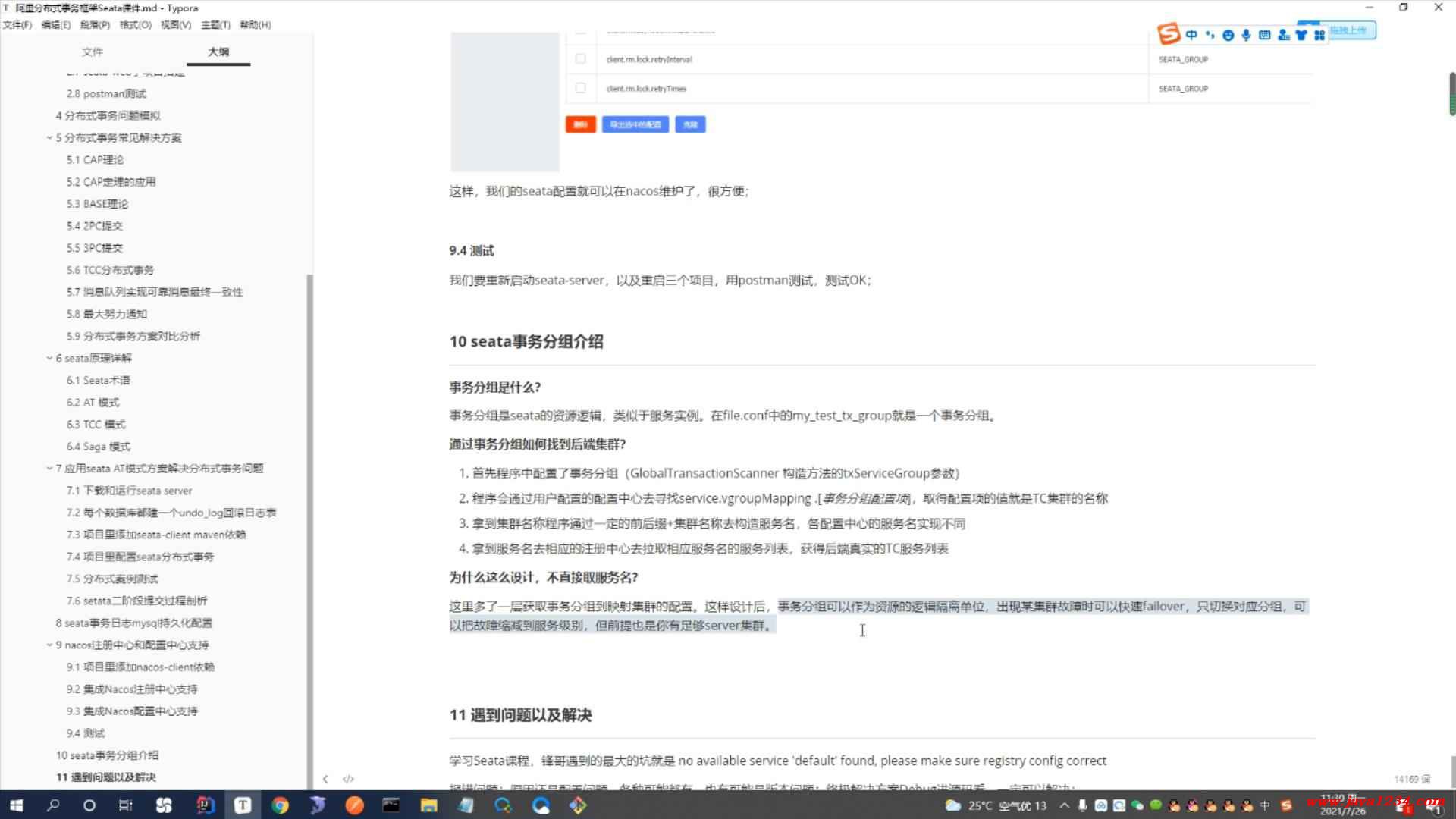Click the red delete button in image
The width and height of the screenshot is (1456, 819).
point(581,124)
